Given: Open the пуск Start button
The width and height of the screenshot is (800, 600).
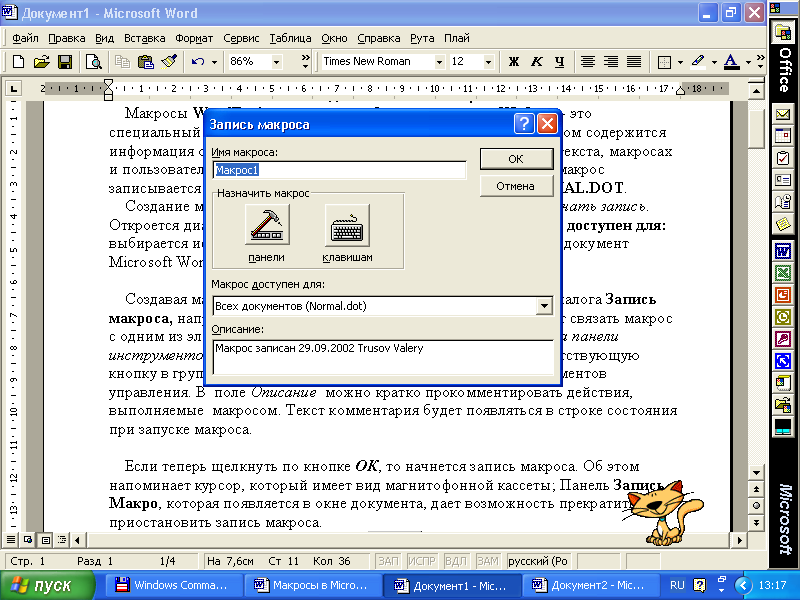Looking at the screenshot, I should [47, 585].
